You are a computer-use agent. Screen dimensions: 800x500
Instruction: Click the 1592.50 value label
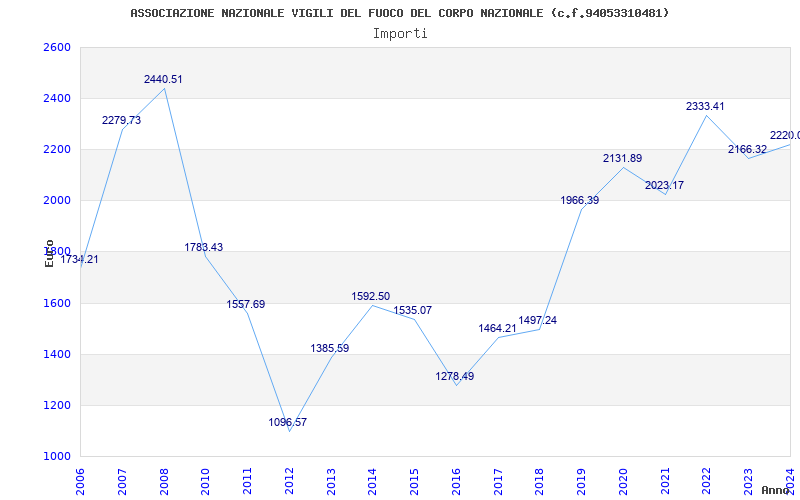370,296
